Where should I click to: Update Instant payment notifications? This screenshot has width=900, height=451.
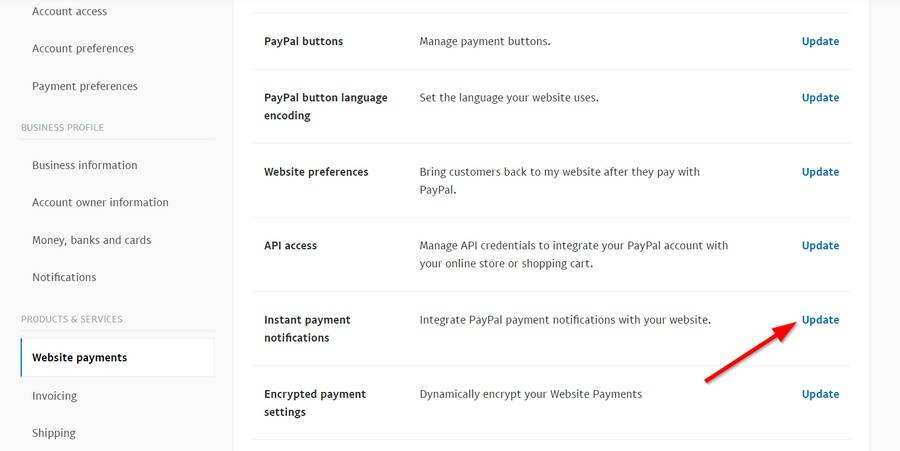(820, 320)
